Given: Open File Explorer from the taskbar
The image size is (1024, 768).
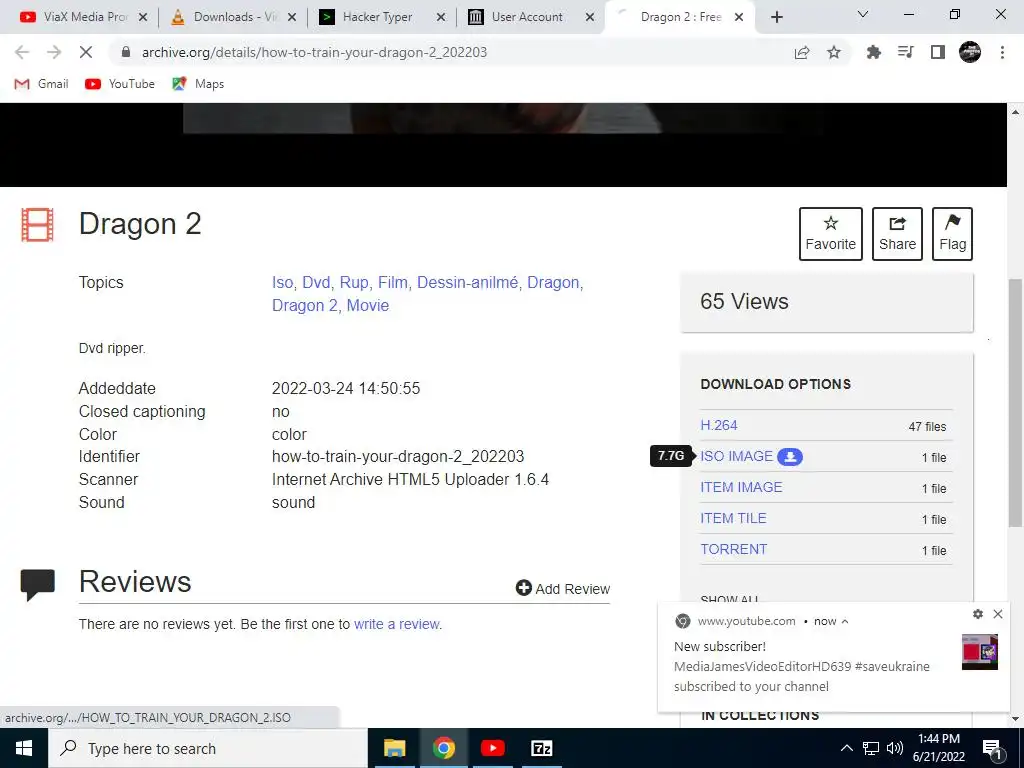Looking at the screenshot, I should click(x=394, y=748).
